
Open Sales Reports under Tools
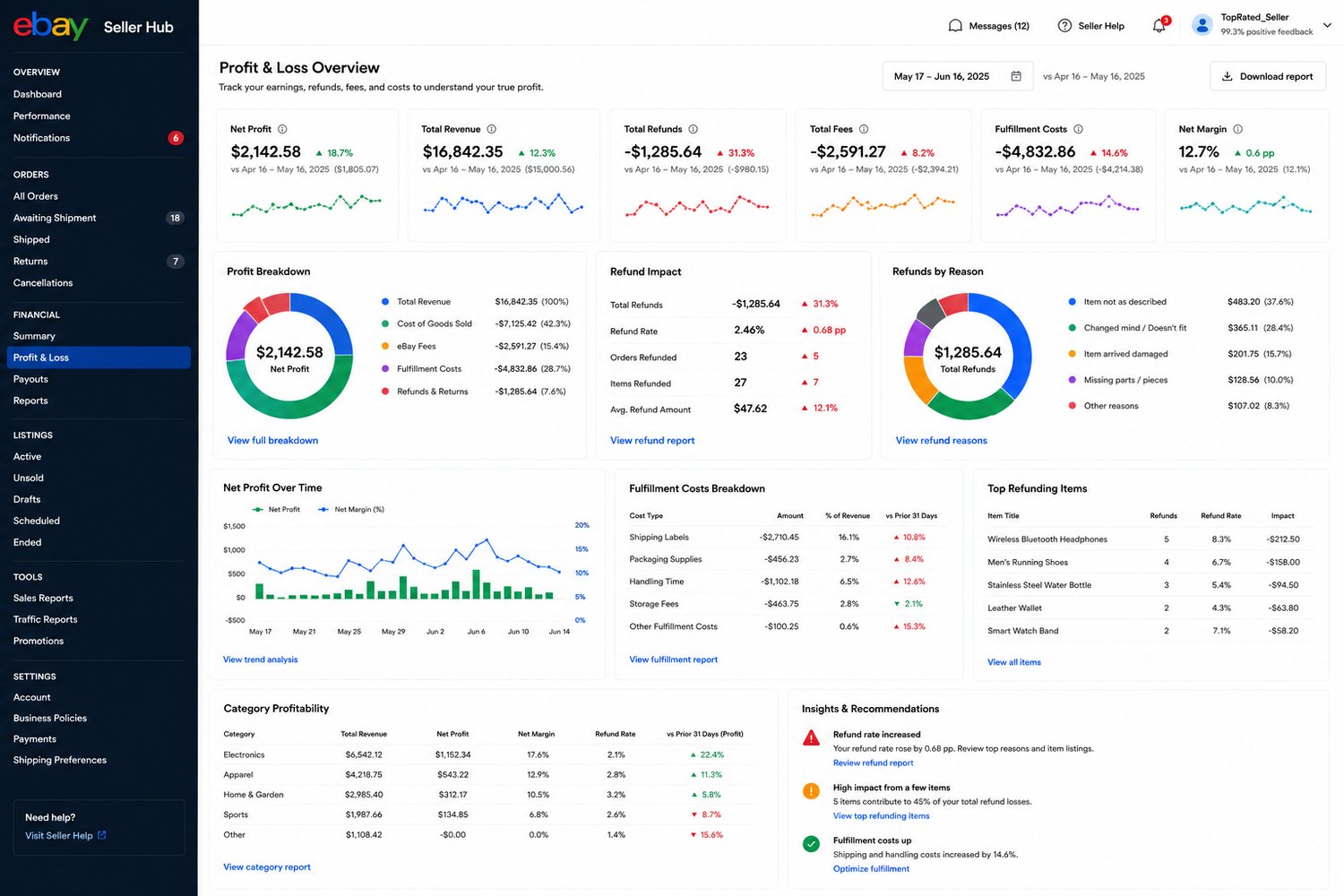[x=43, y=598]
